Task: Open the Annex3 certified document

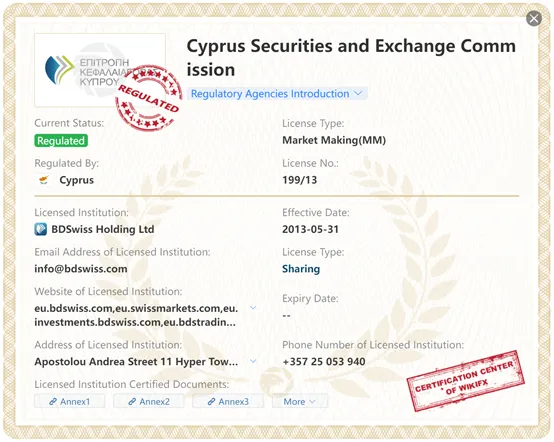Action: 228,401
